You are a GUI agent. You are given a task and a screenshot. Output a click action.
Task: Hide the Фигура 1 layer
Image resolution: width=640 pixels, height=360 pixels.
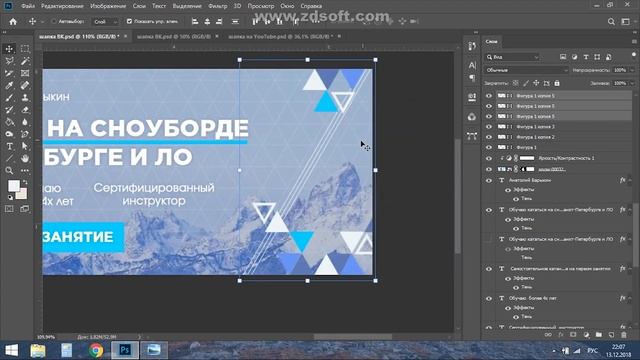pos(489,147)
